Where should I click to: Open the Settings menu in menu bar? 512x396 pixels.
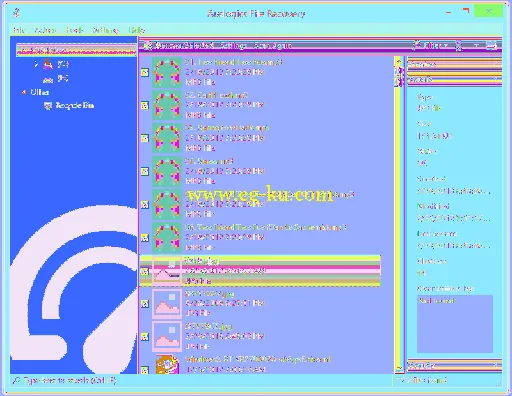(x=106, y=30)
